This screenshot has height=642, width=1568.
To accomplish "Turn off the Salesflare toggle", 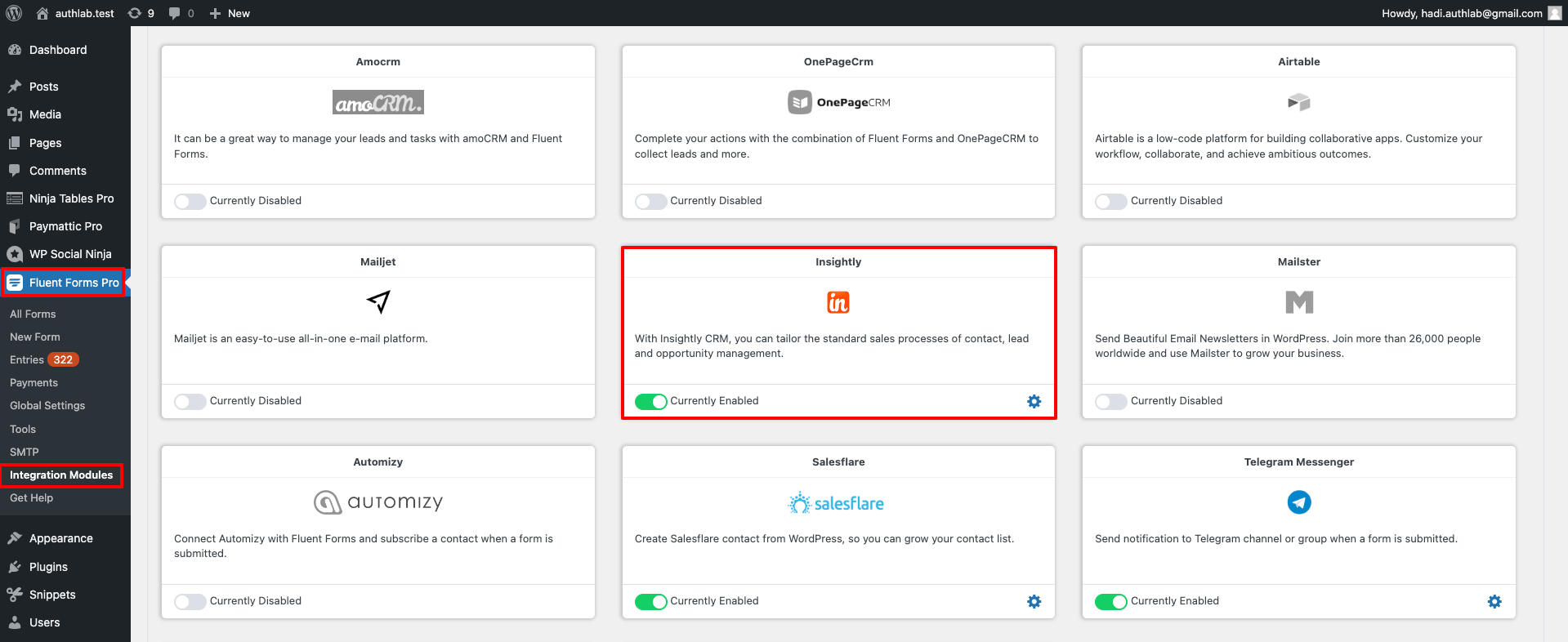I will 650,601.
